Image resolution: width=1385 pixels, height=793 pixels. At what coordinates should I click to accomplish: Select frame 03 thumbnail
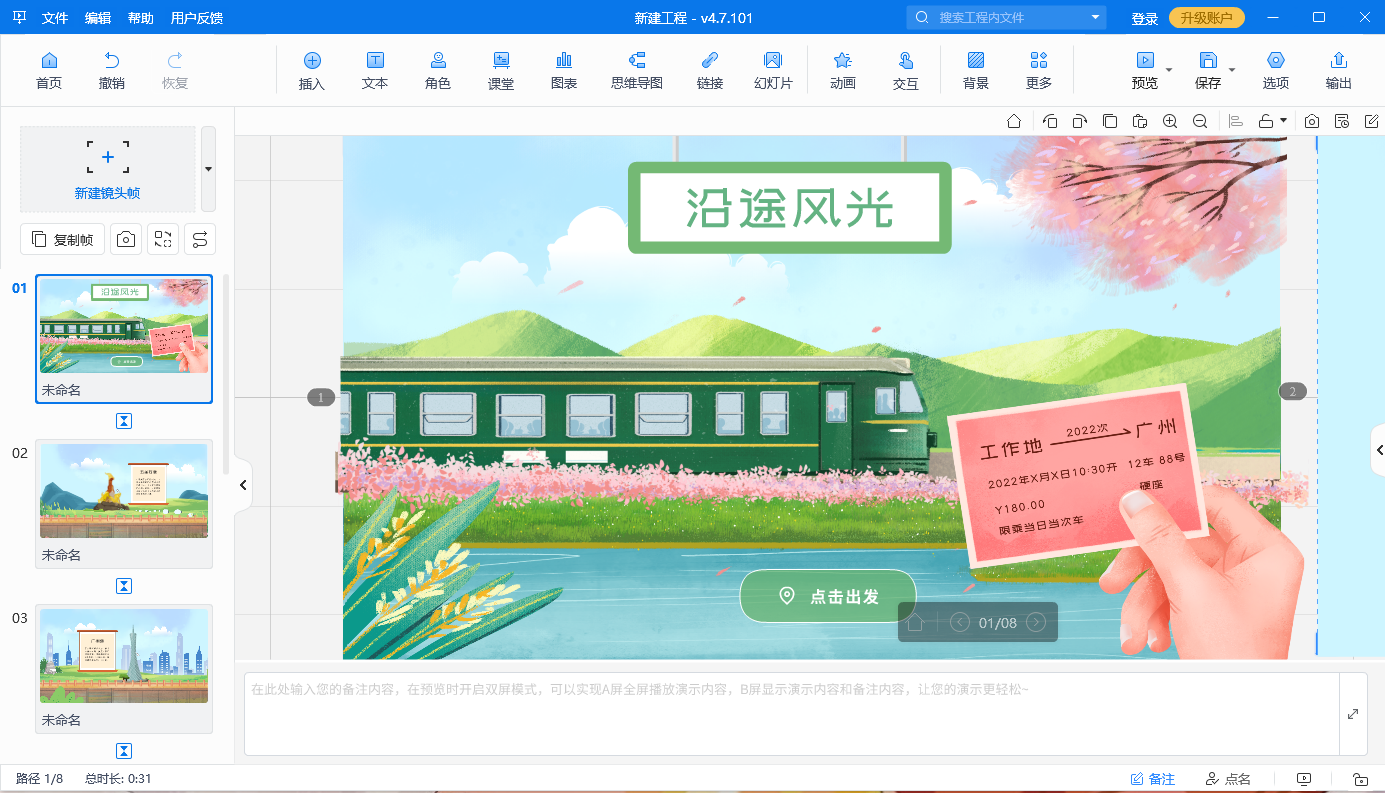124,669
